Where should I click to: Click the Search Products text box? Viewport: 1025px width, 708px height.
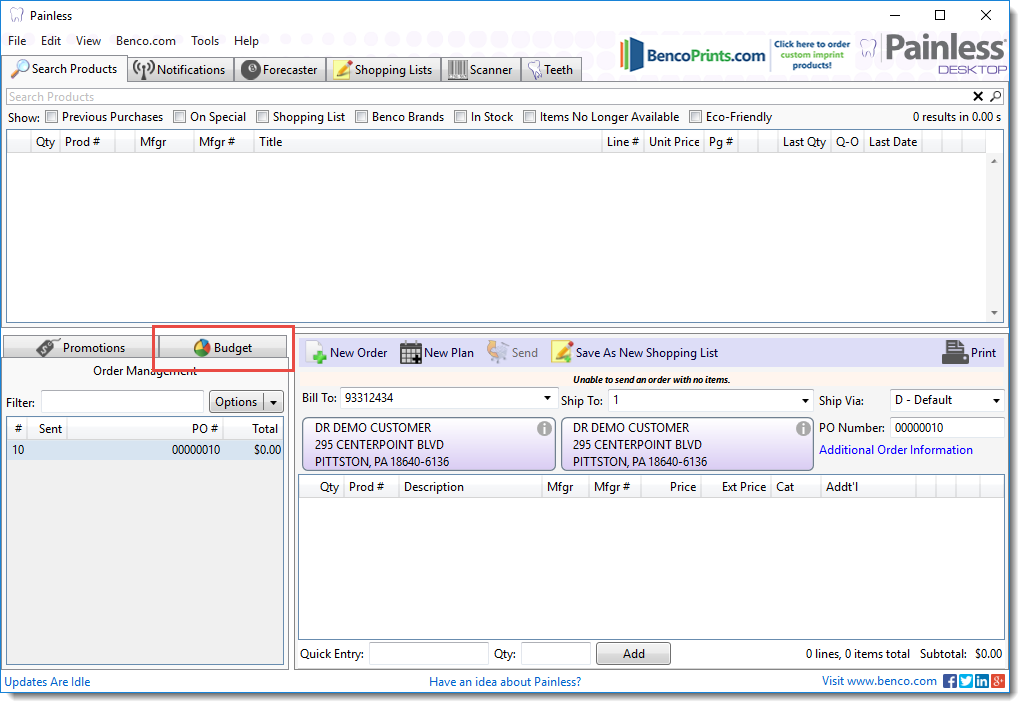point(487,97)
